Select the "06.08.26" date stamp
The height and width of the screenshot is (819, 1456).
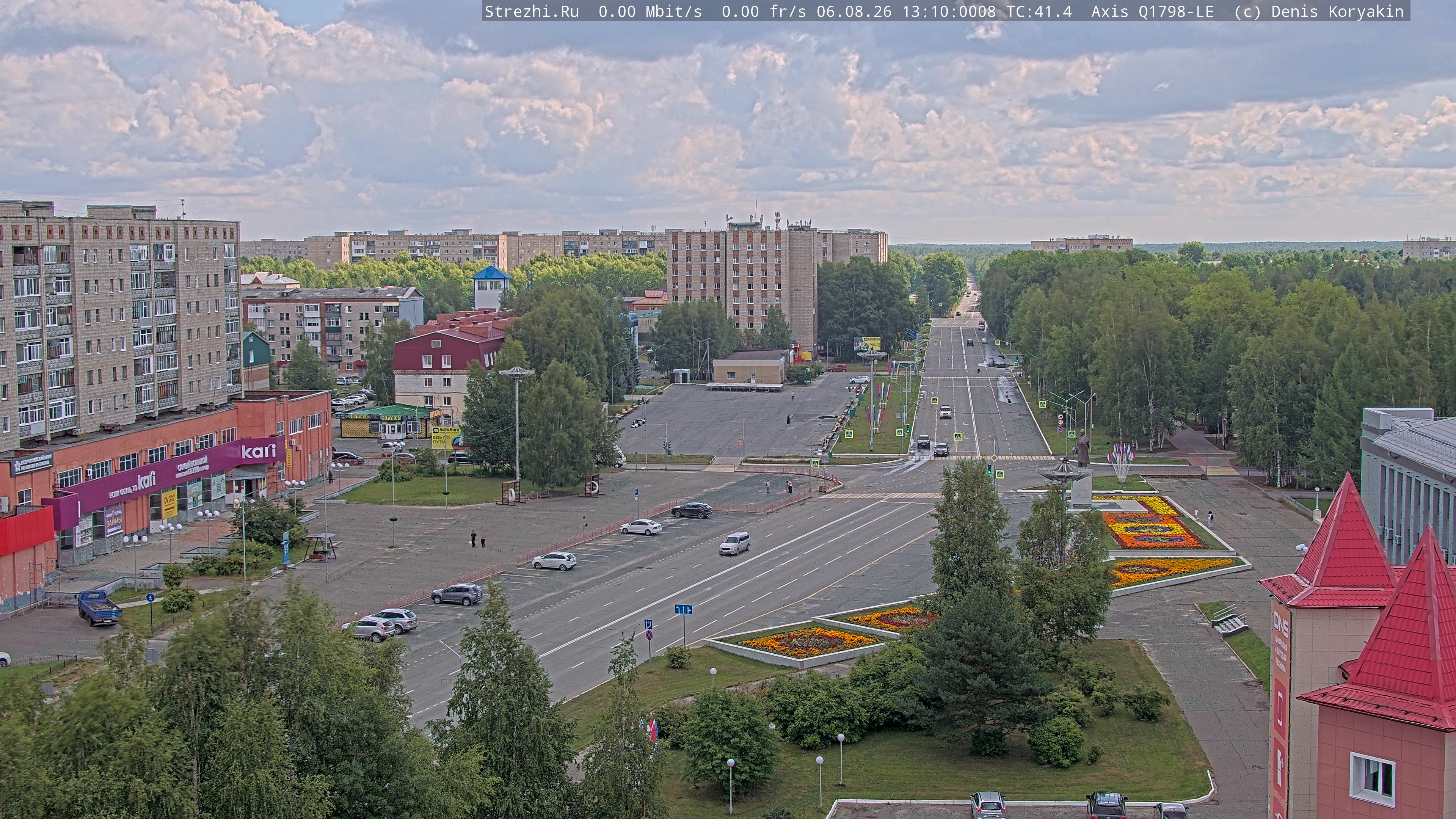tap(854, 12)
